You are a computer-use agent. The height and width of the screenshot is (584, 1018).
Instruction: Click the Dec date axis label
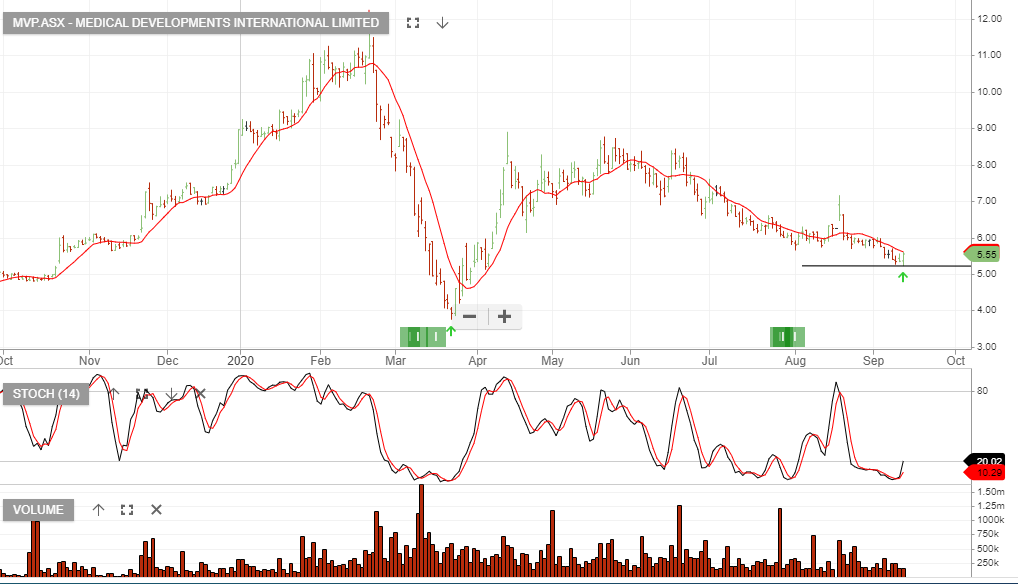click(x=168, y=361)
